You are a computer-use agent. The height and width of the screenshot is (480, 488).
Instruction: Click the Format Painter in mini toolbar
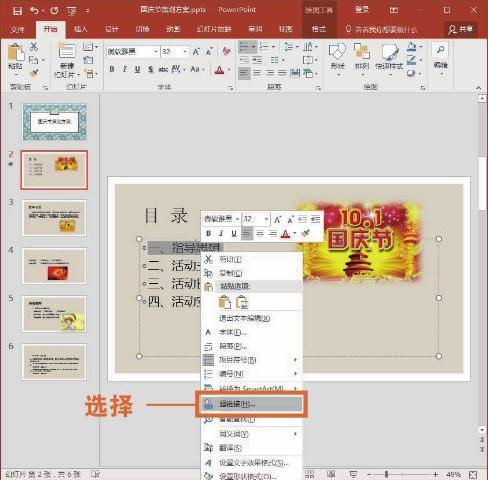pos(305,233)
